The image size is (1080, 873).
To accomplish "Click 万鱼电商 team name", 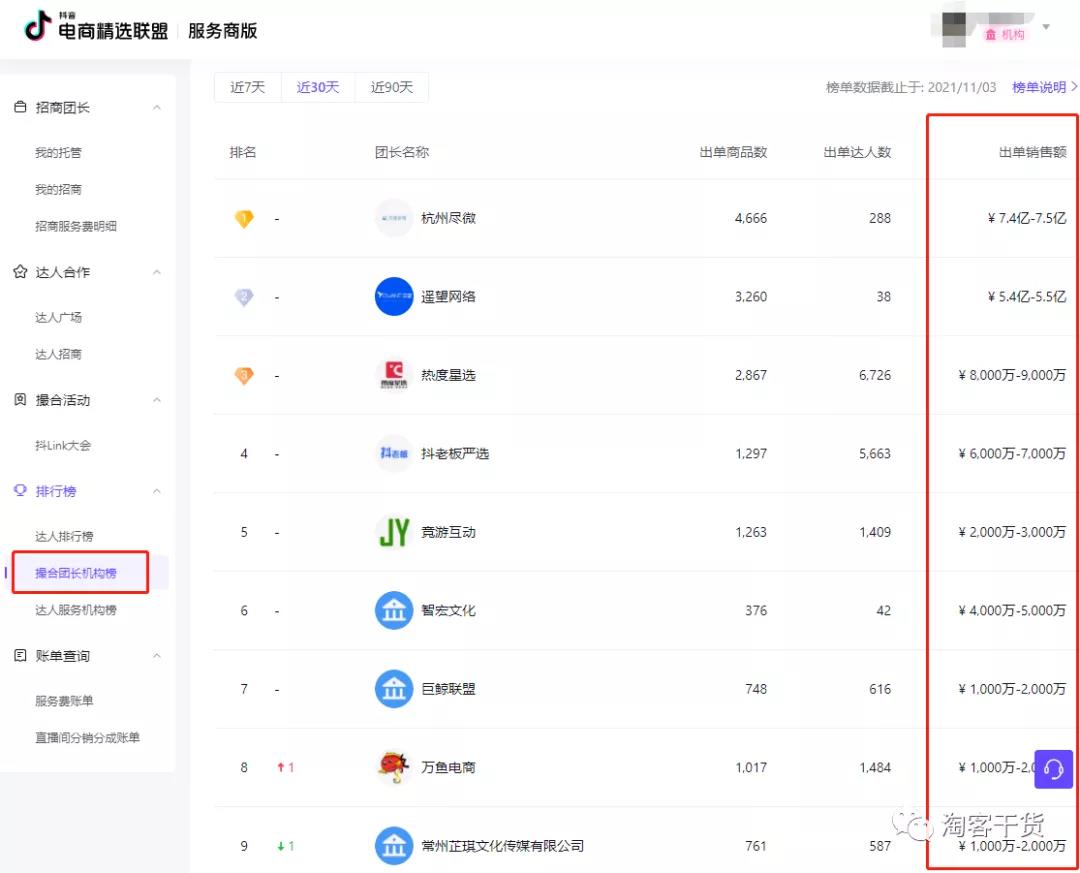I will (x=448, y=768).
